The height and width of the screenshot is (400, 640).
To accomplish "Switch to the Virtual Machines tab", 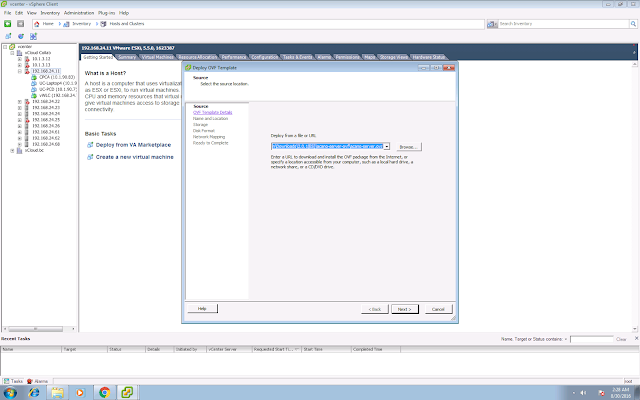I will (157, 57).
